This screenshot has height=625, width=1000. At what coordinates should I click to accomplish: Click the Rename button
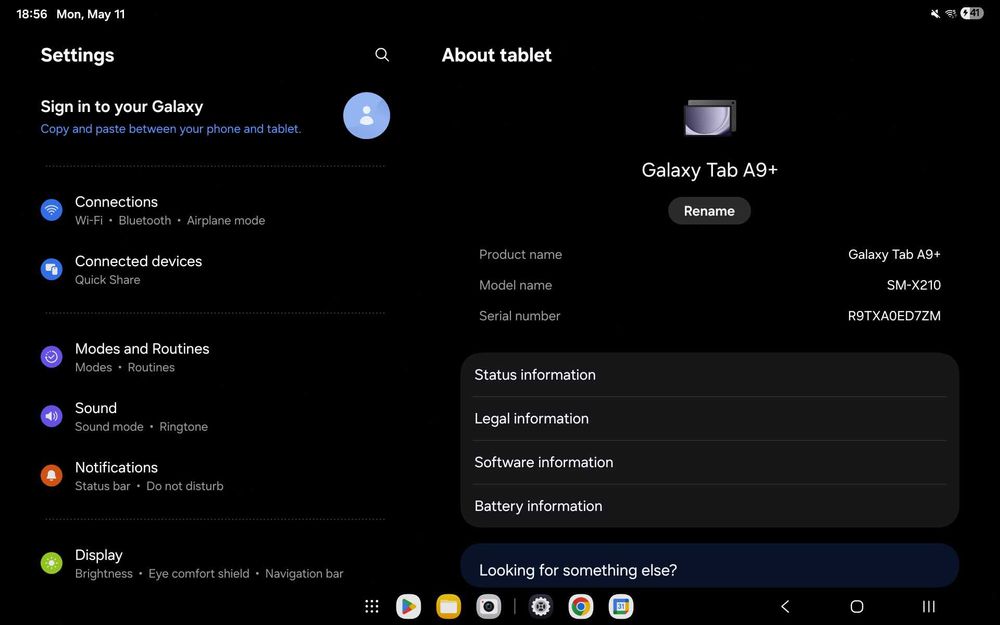click(x=709, y=211)
